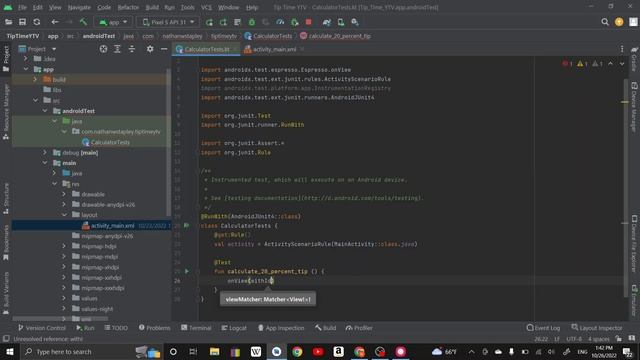
Task: Collapse all nodes in Project panel
Action: (x=132, y=49)
